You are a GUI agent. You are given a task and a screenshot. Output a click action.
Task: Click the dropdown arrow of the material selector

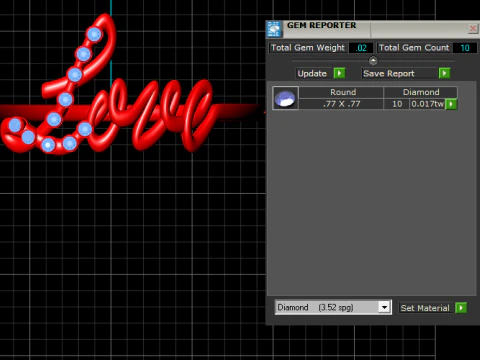click(384, 307)
